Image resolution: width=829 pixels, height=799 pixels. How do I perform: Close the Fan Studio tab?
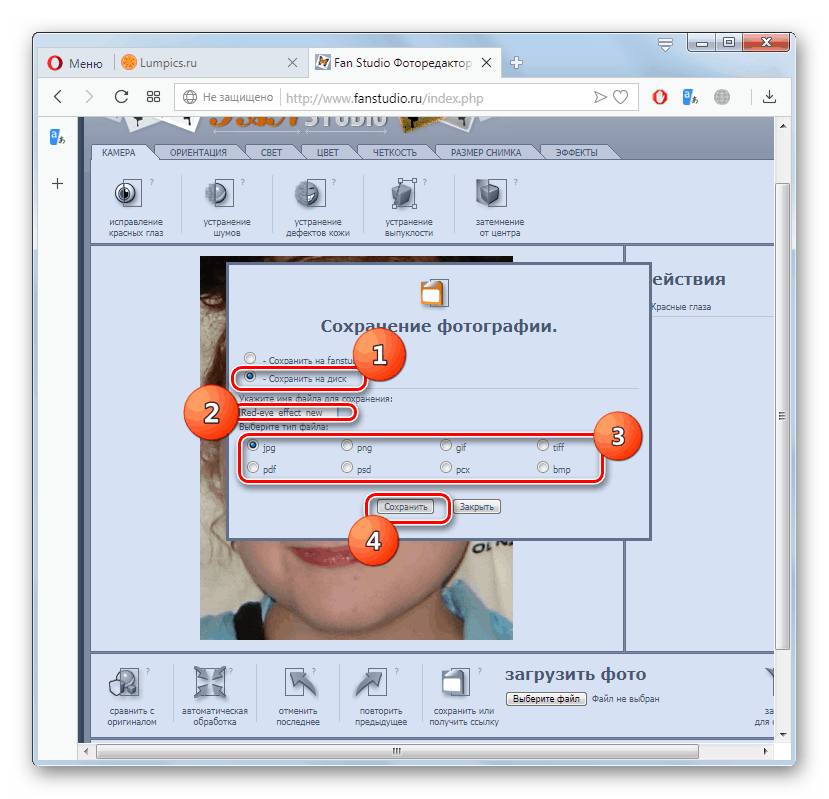tap(486, 62)
